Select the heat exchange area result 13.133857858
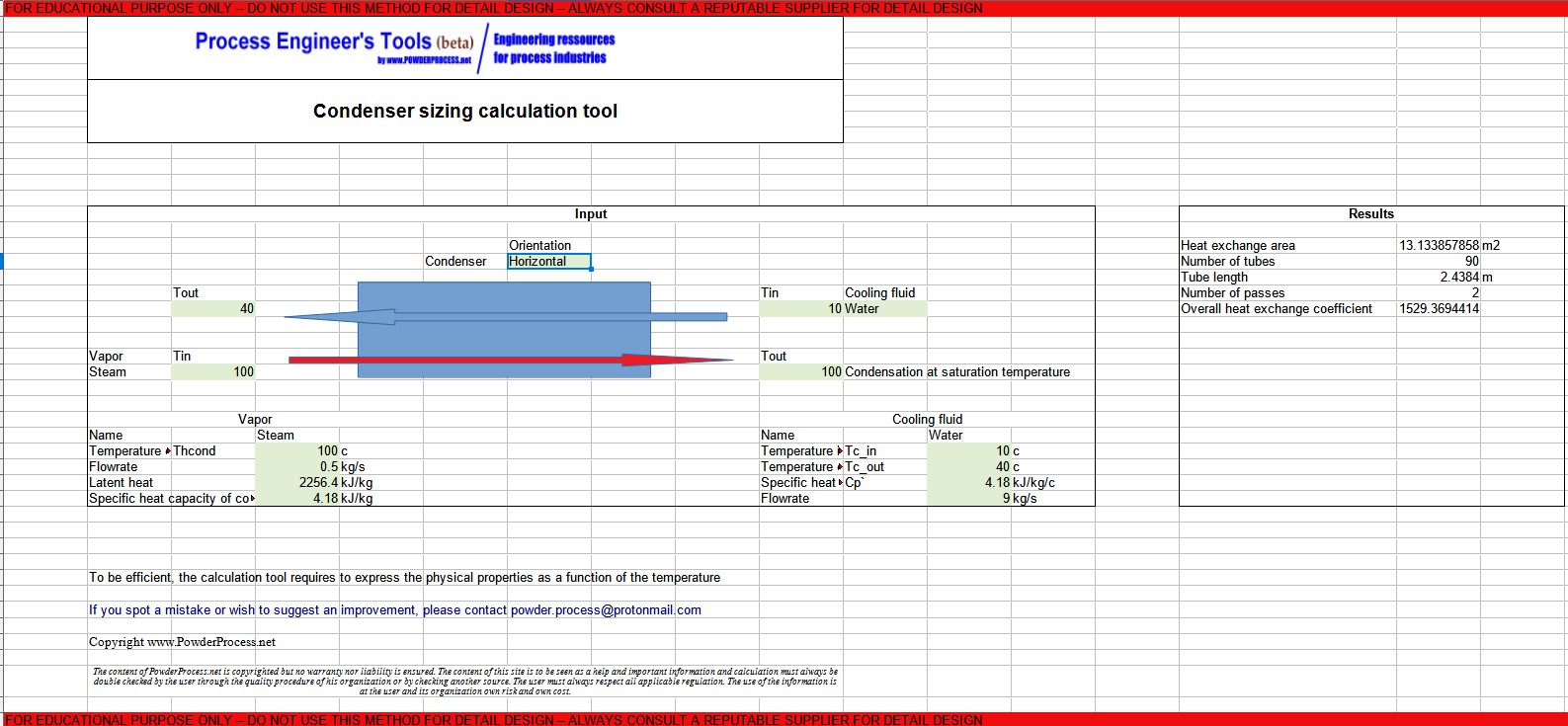 (x=1439, y=246)
